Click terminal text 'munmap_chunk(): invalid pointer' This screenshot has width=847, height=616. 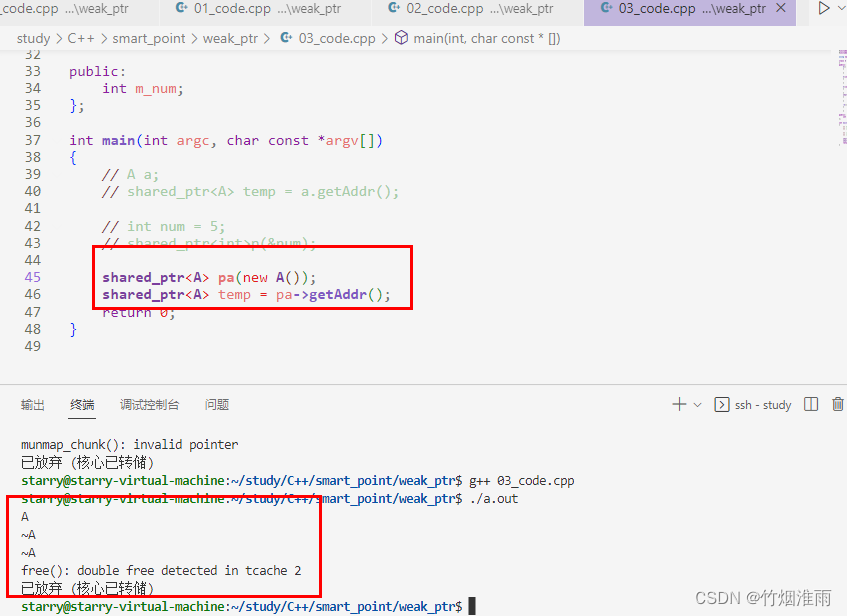click(129, 445)
